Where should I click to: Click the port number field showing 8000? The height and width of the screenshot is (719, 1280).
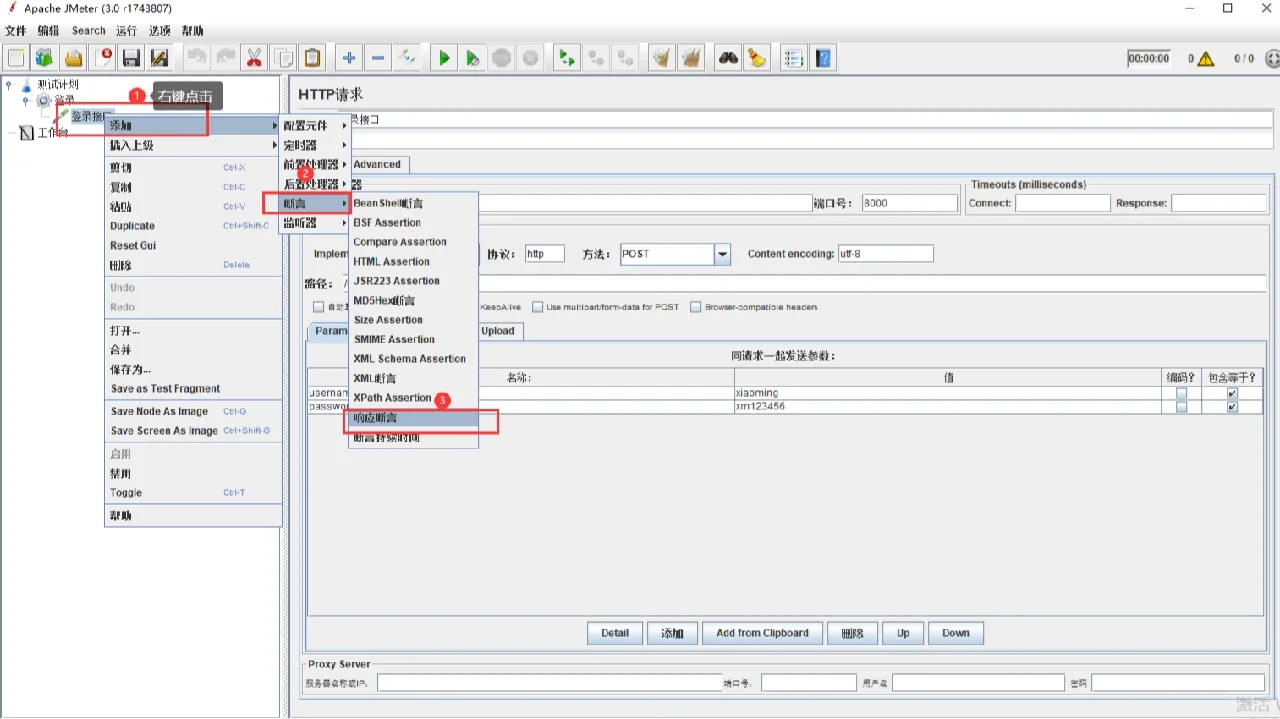tap(910, 203)
